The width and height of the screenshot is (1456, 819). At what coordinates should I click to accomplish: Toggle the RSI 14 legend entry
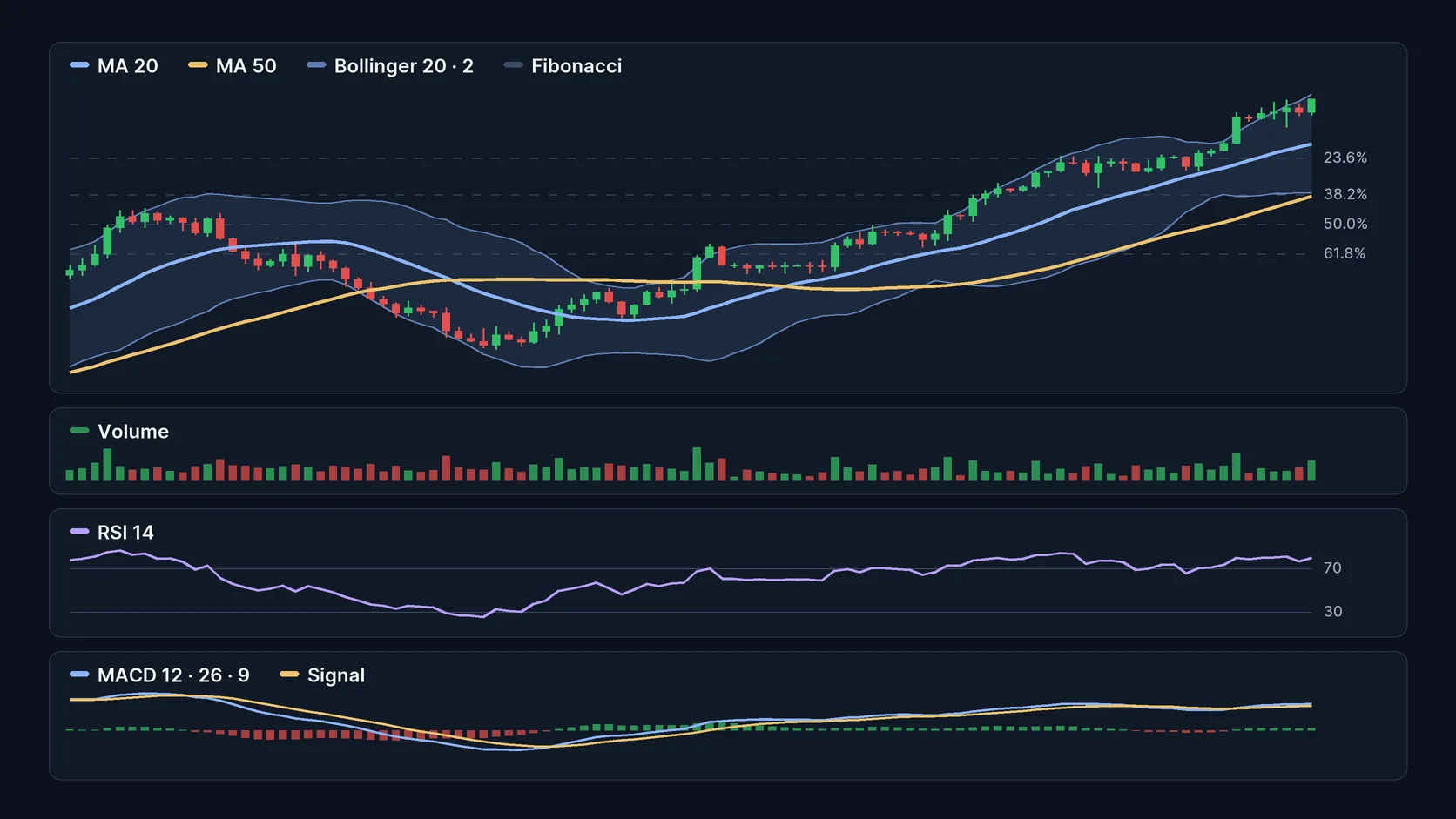[111, 533]
